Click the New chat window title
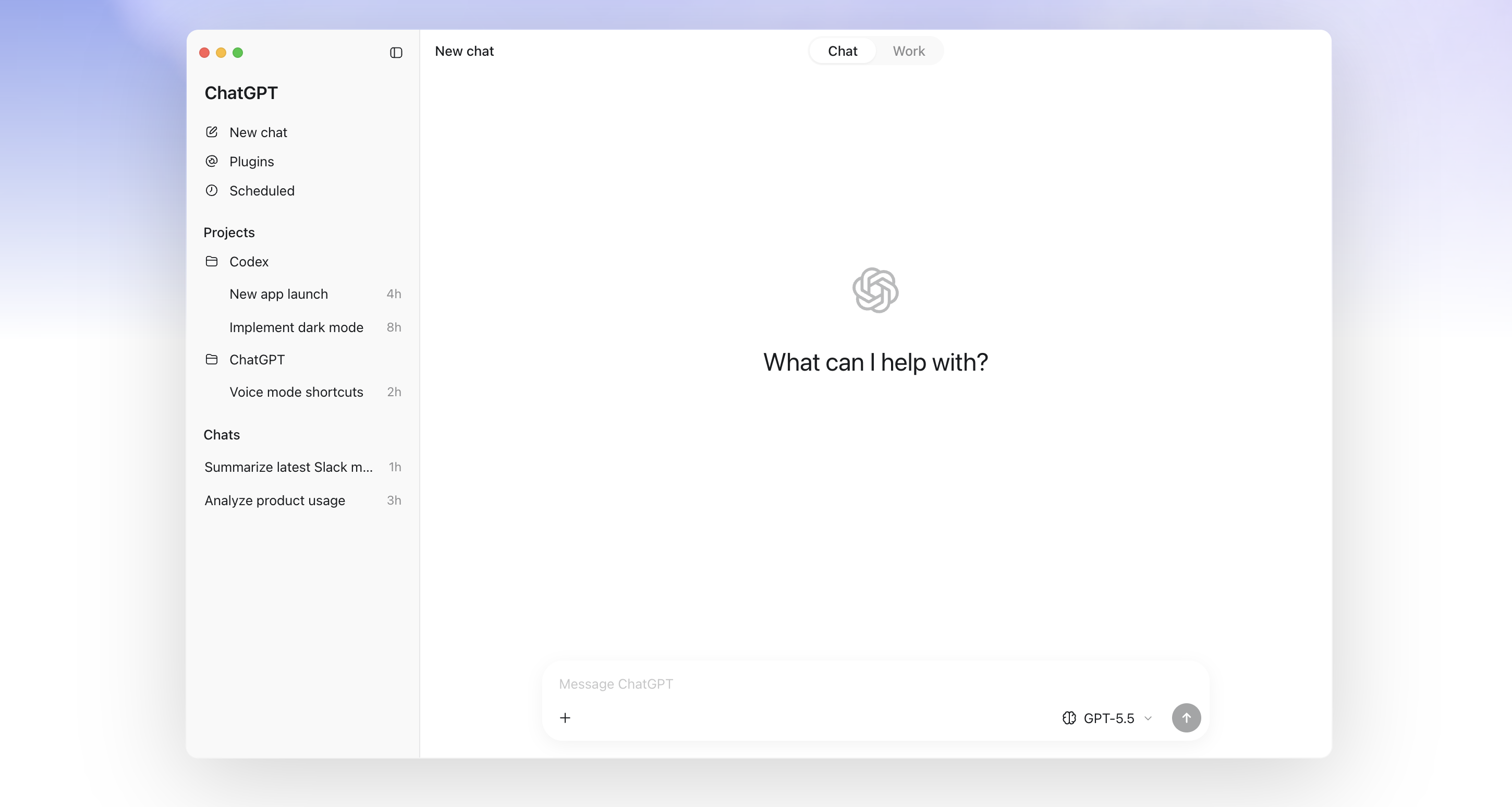 pos(464,51)
